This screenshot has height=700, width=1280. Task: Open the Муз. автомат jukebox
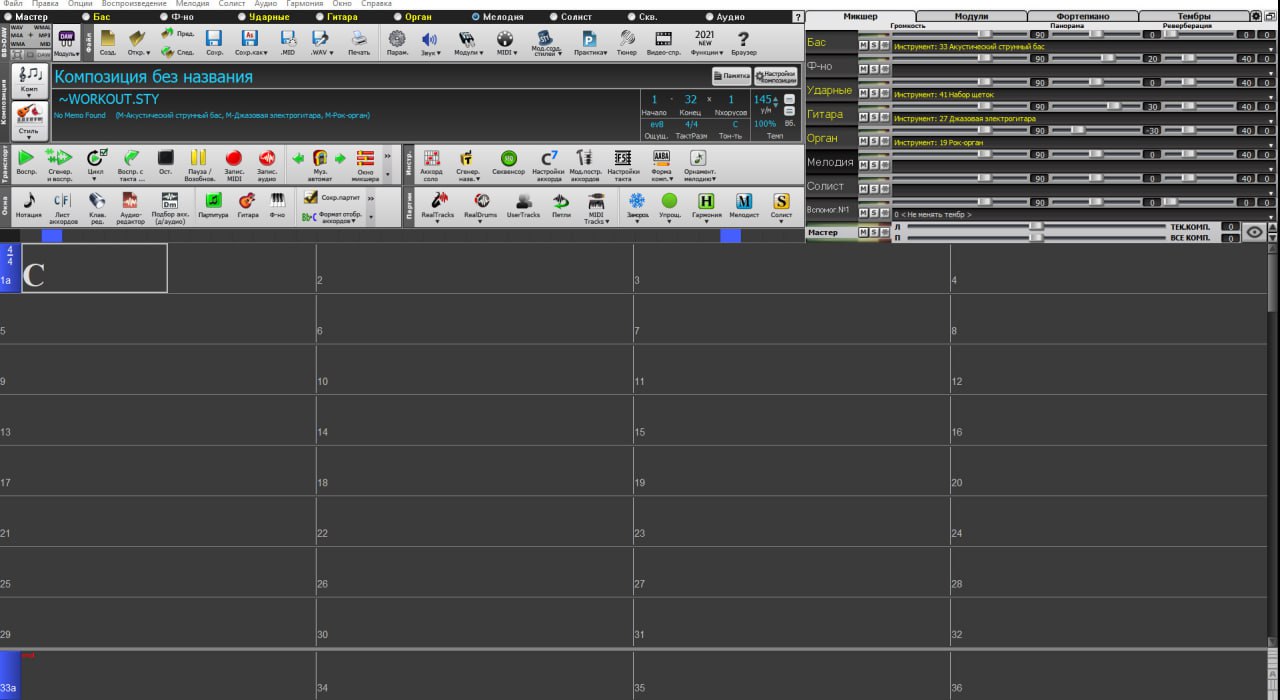click(x=321, y=163)
